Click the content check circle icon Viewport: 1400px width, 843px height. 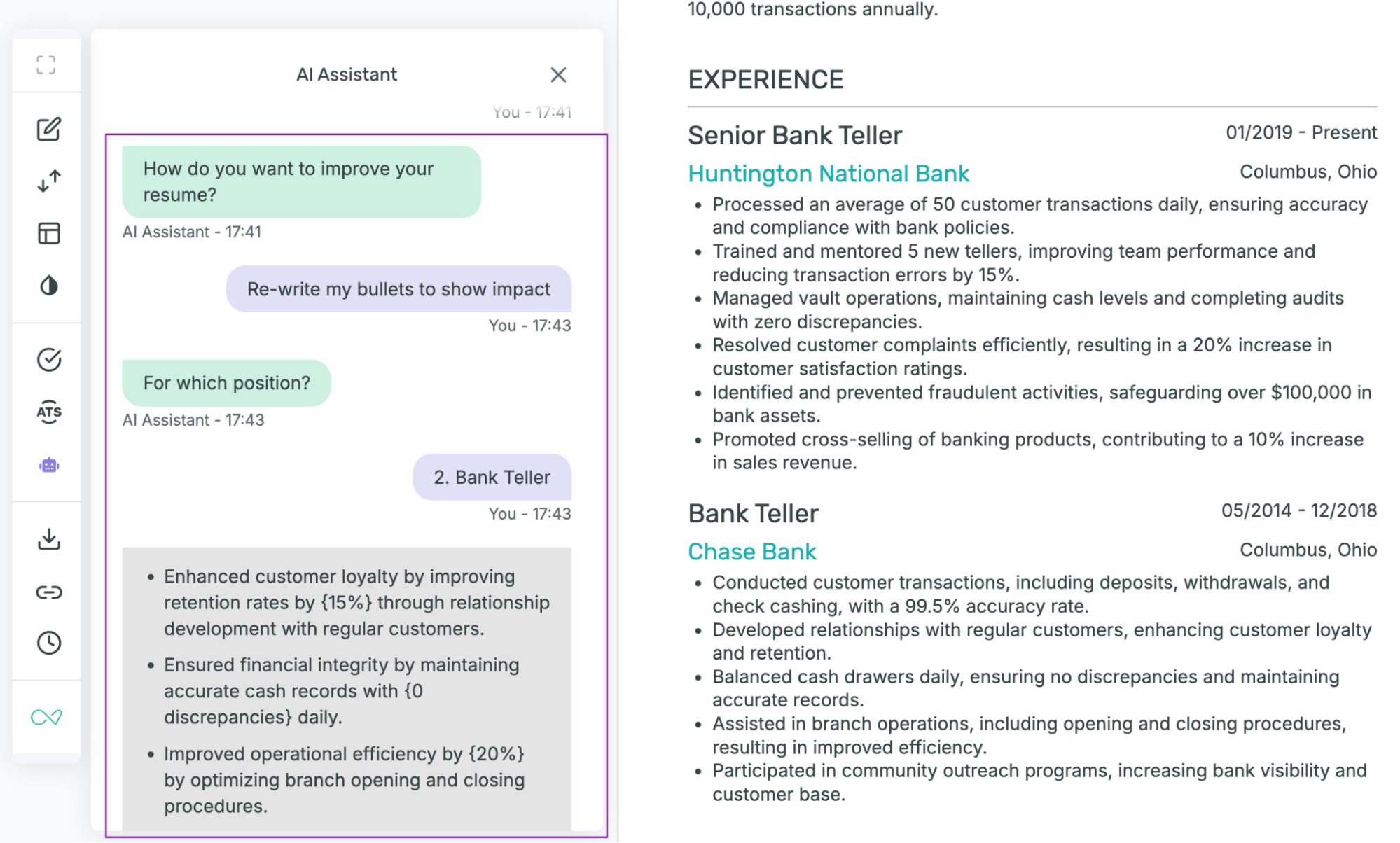click(48, 359)
